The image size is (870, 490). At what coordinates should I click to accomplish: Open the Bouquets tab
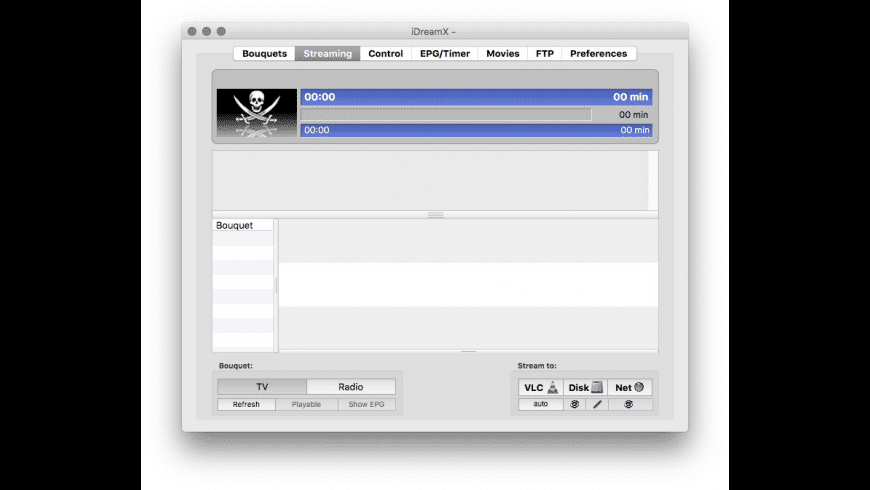264,53
